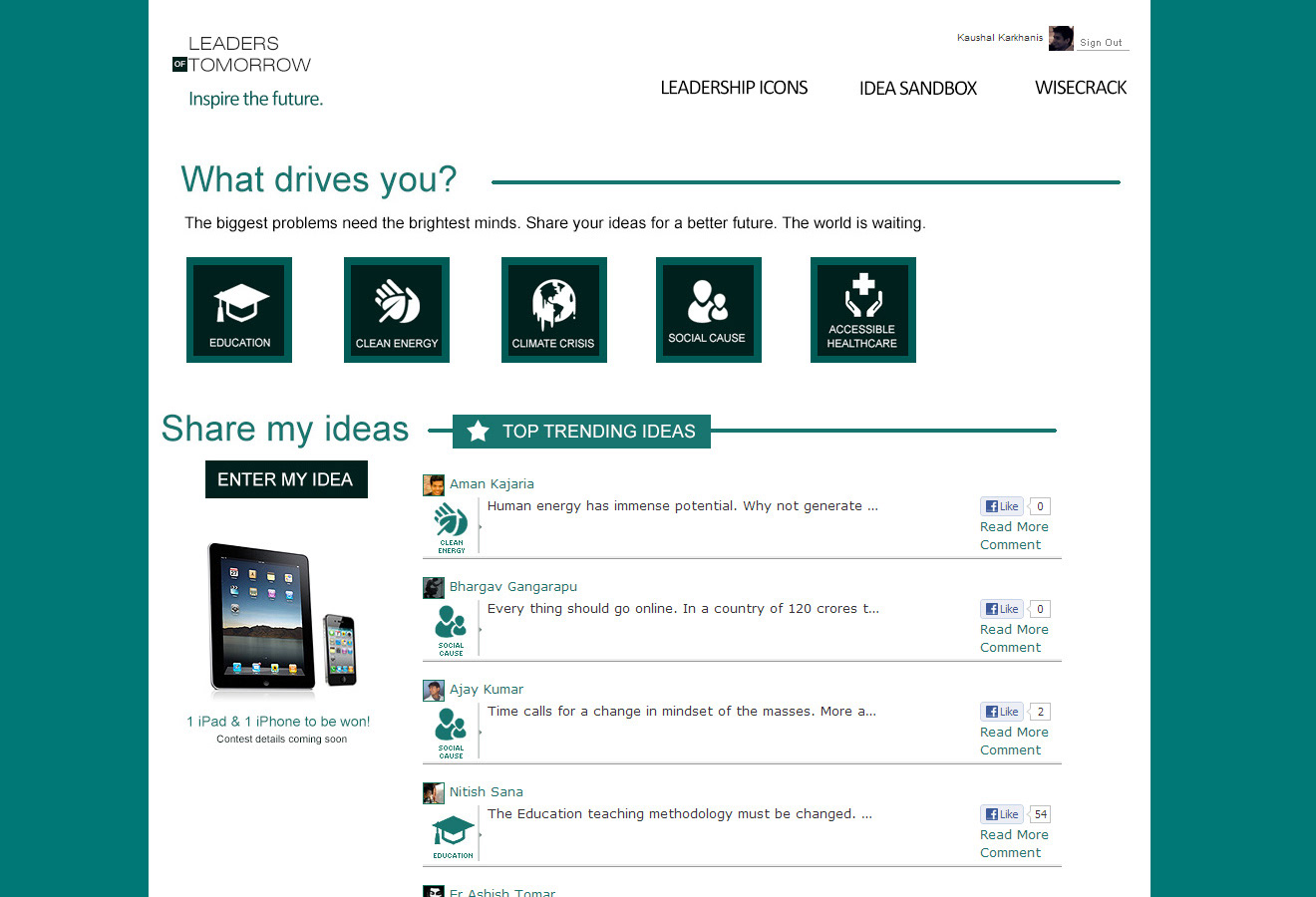Comment on Ajay Kumar's idea
1316x897 pixels.
1010,750
